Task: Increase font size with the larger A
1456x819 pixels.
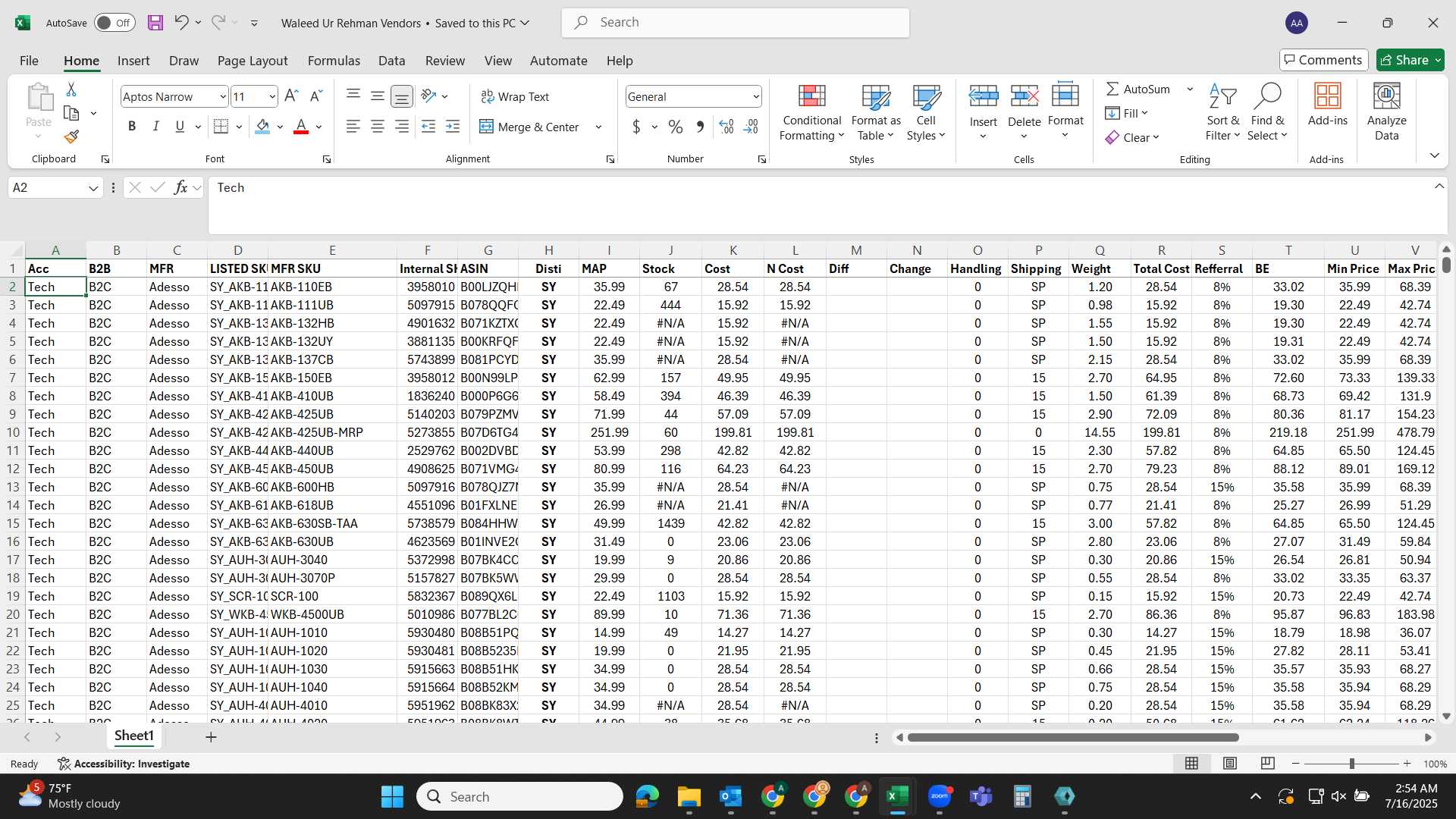Action: click(x=291, y=96)
